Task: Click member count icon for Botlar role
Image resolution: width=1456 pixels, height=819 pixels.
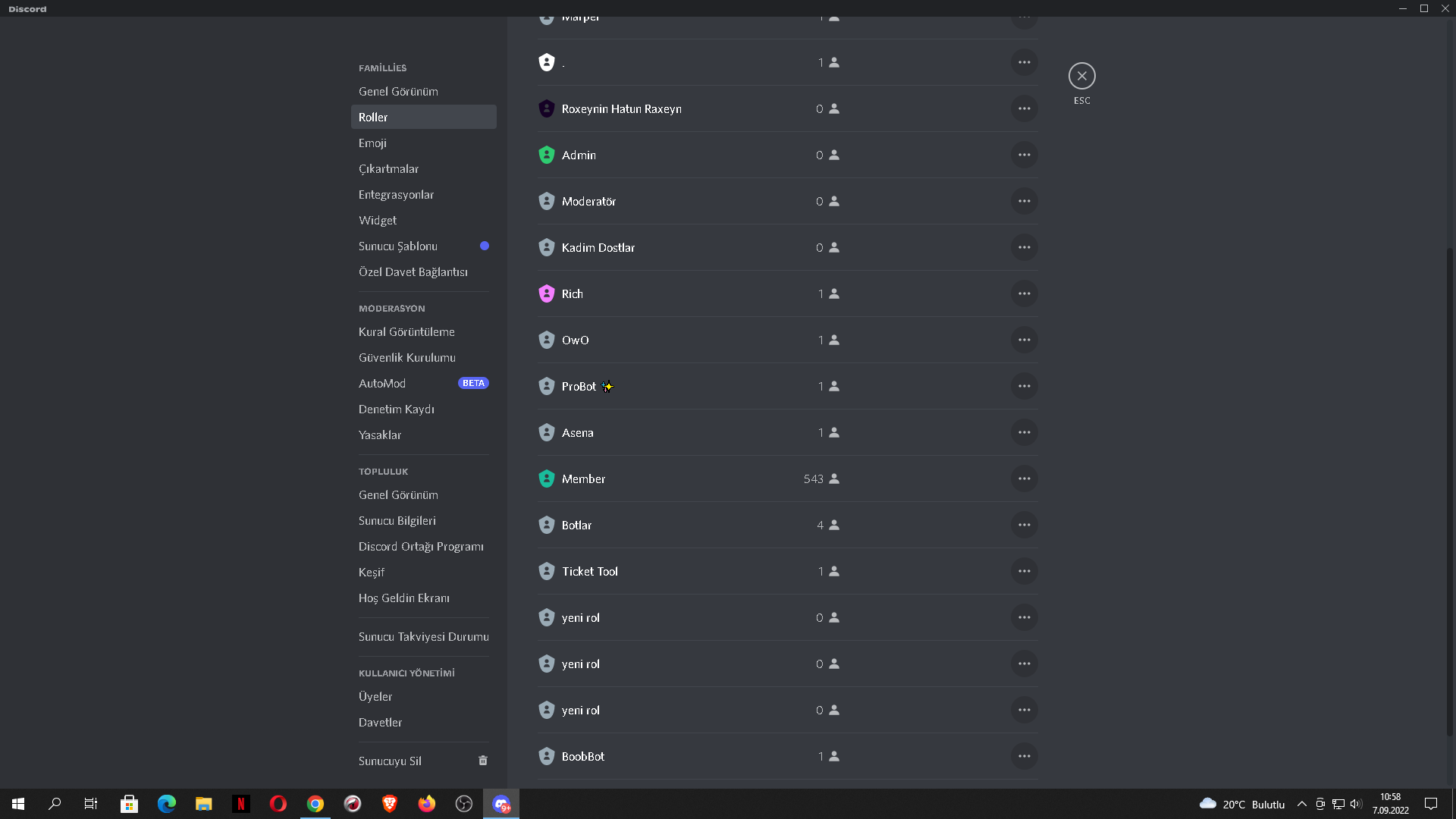Action: (834, 525)
